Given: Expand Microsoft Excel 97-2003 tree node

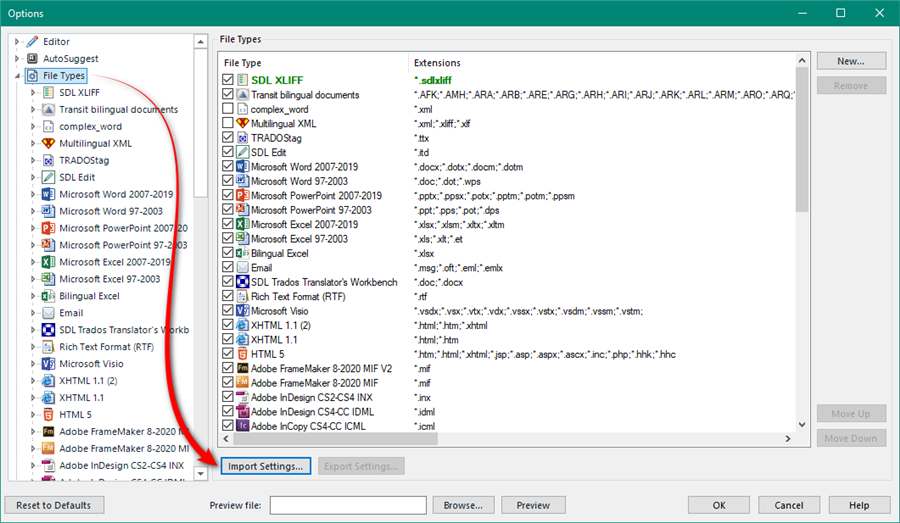Looking at the screenshot, I should [33, 279].
